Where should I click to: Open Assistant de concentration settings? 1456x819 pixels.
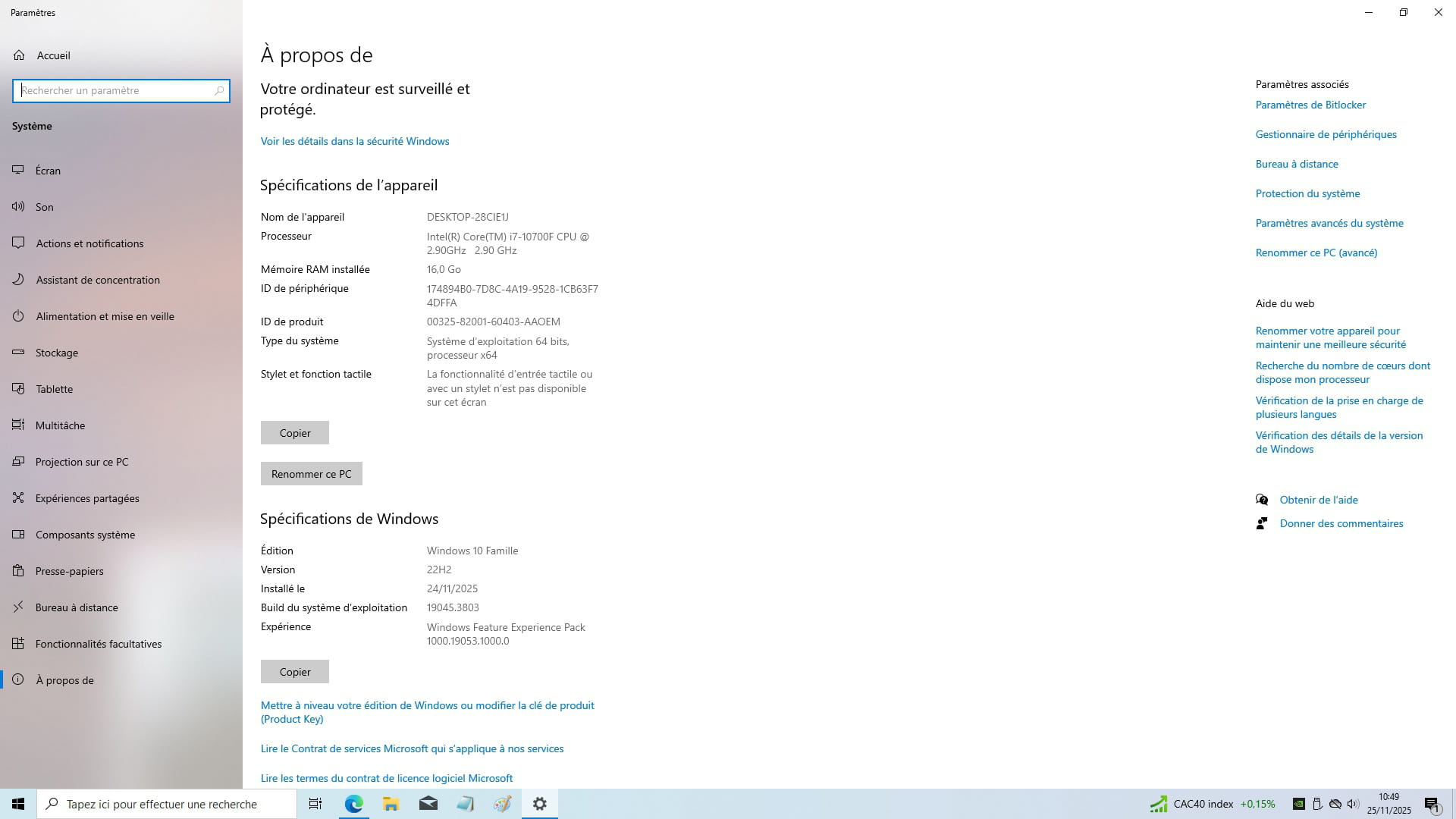coord(97,280)
